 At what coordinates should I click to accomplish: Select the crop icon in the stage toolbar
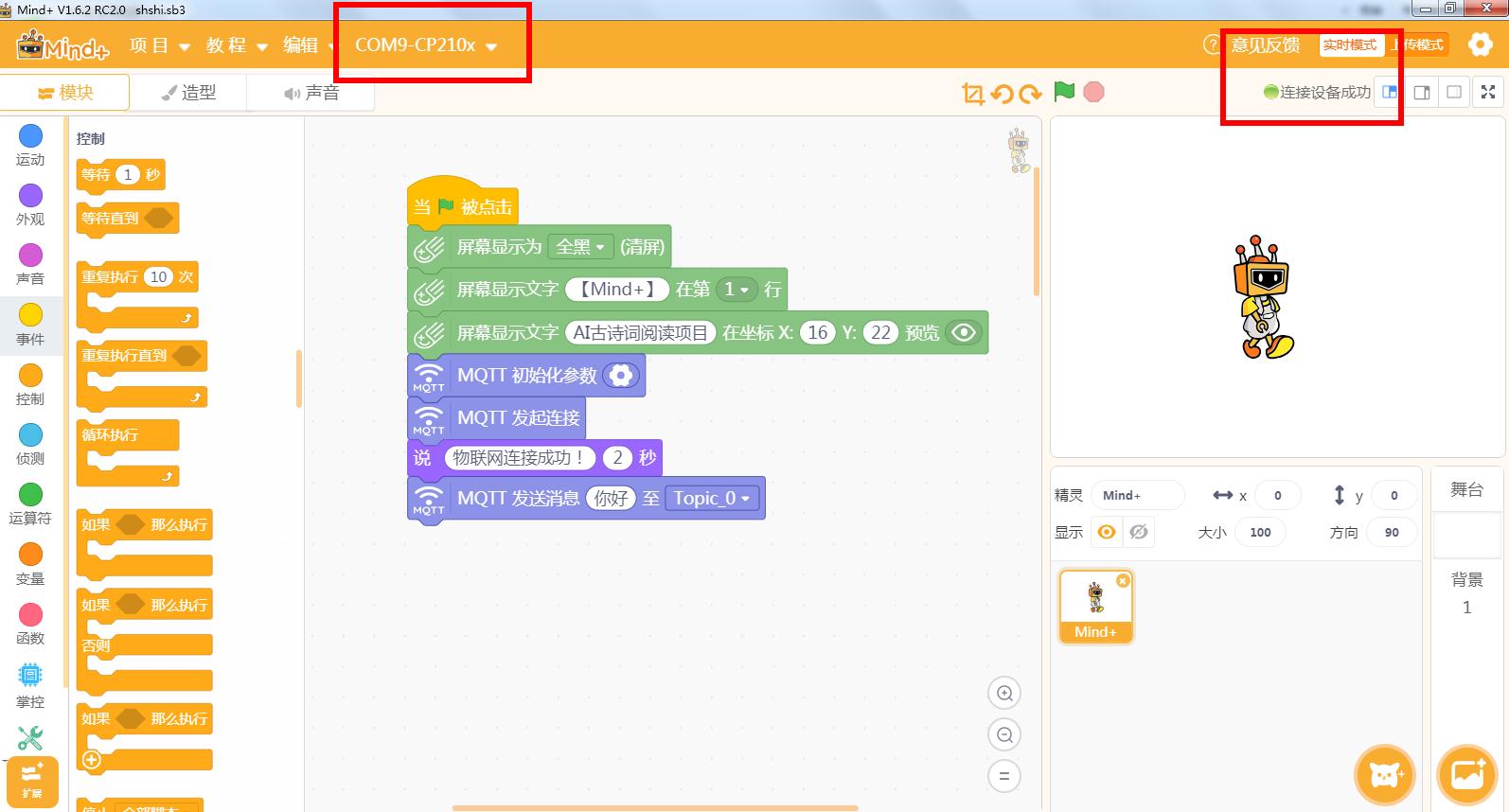click(x=972, y=93)
